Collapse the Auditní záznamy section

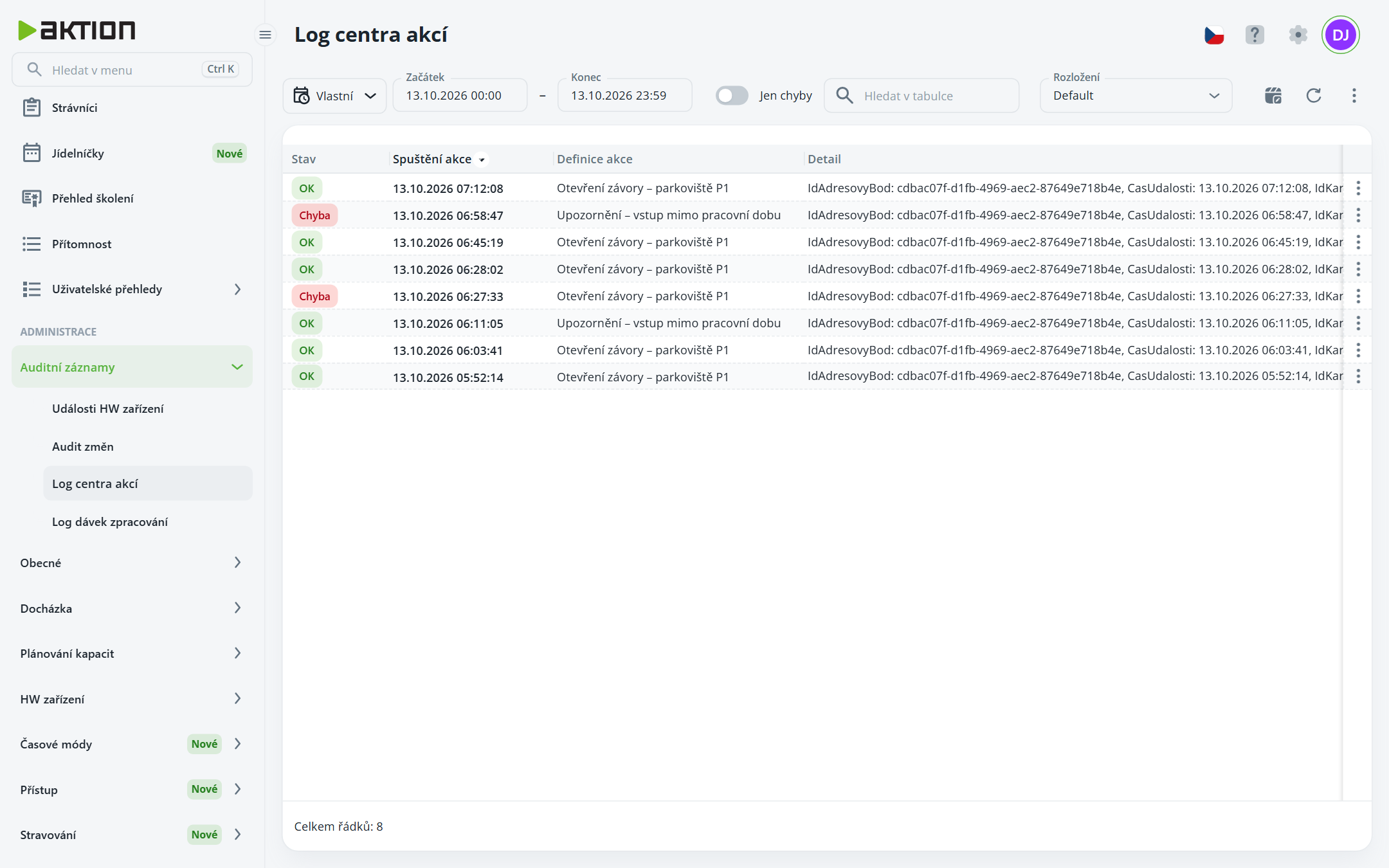click(x=132, y=367)
